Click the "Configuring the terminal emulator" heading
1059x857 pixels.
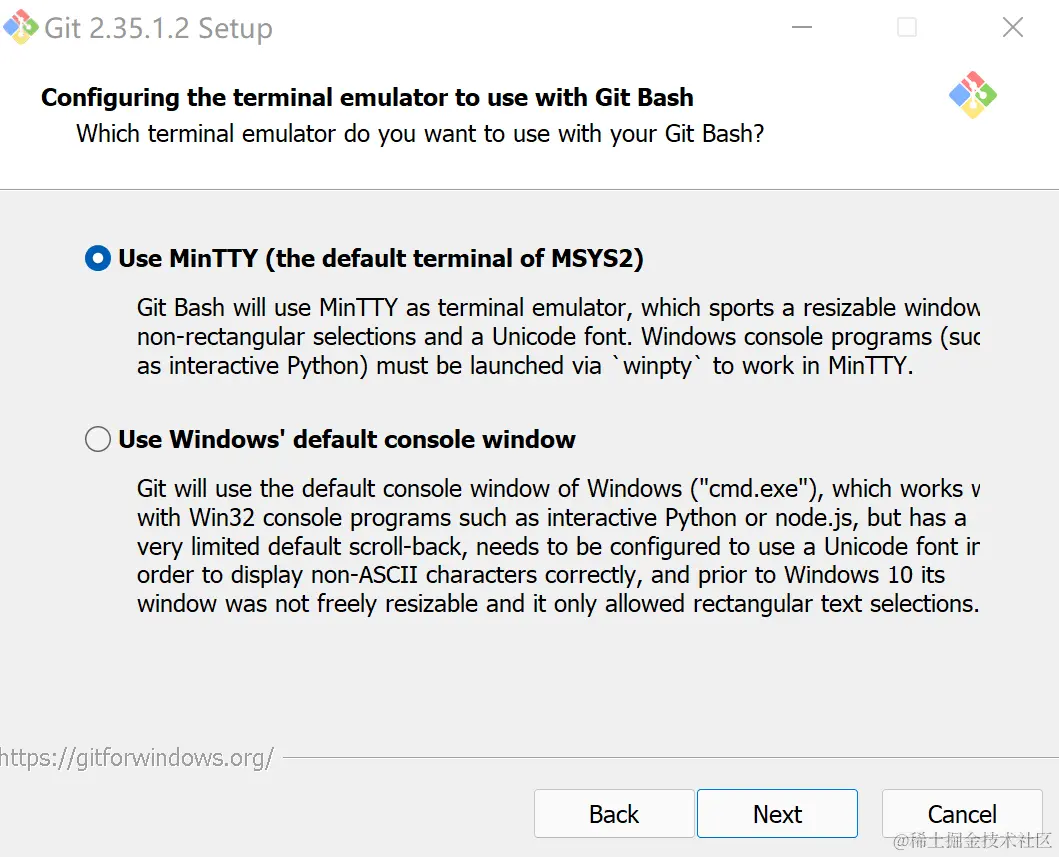(367, 98)
